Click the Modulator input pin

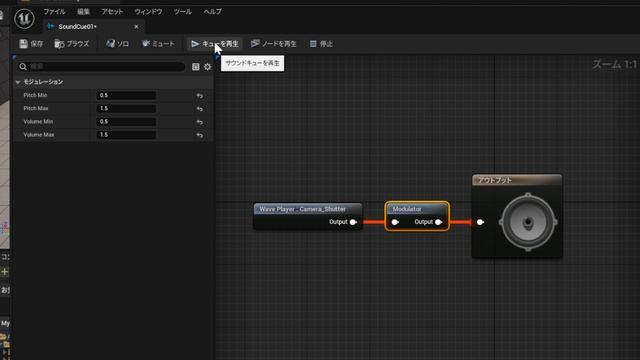click(x=395, y=222)
